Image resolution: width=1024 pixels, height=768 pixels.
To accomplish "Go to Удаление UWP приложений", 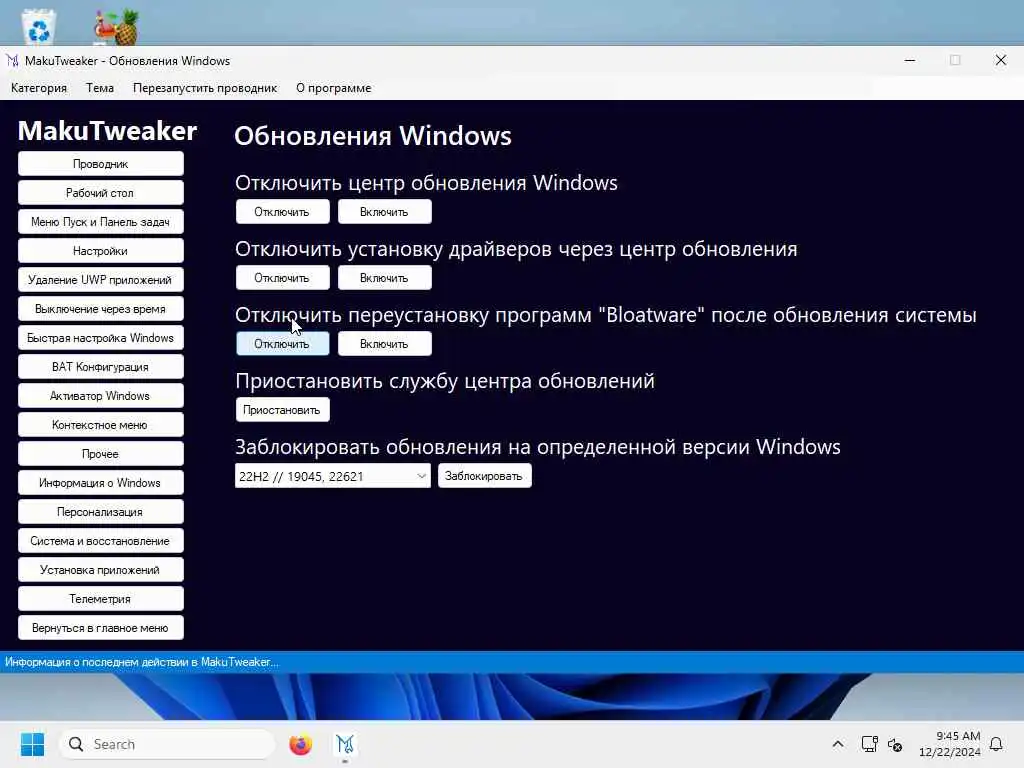I will coord(101,280).
